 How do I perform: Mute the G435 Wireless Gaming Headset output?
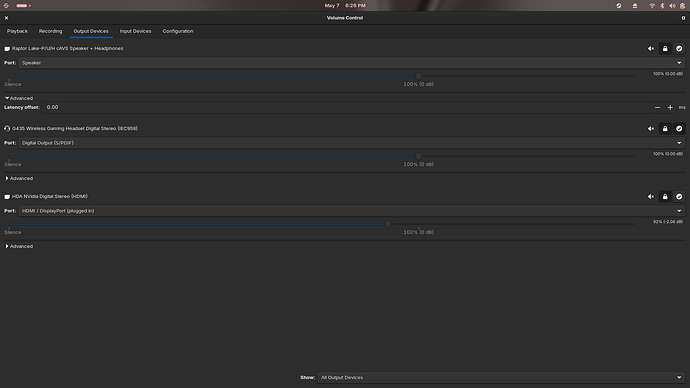(651, 129)
